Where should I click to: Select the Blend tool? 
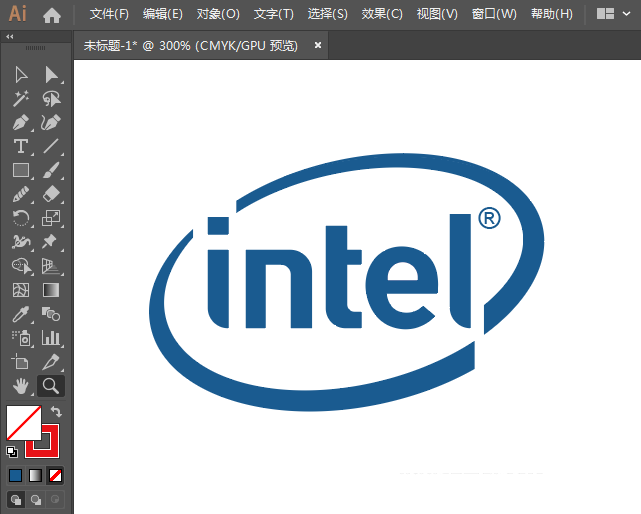point(52,314)
